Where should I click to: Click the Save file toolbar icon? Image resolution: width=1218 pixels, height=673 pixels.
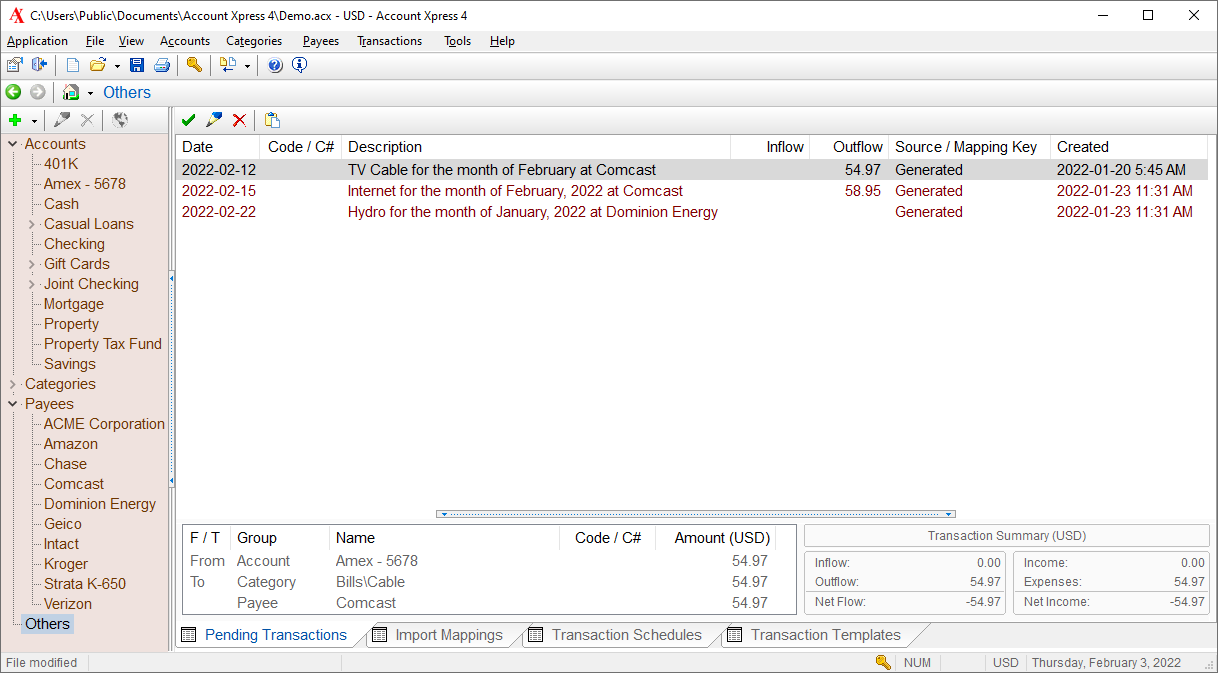coord(137,65)
